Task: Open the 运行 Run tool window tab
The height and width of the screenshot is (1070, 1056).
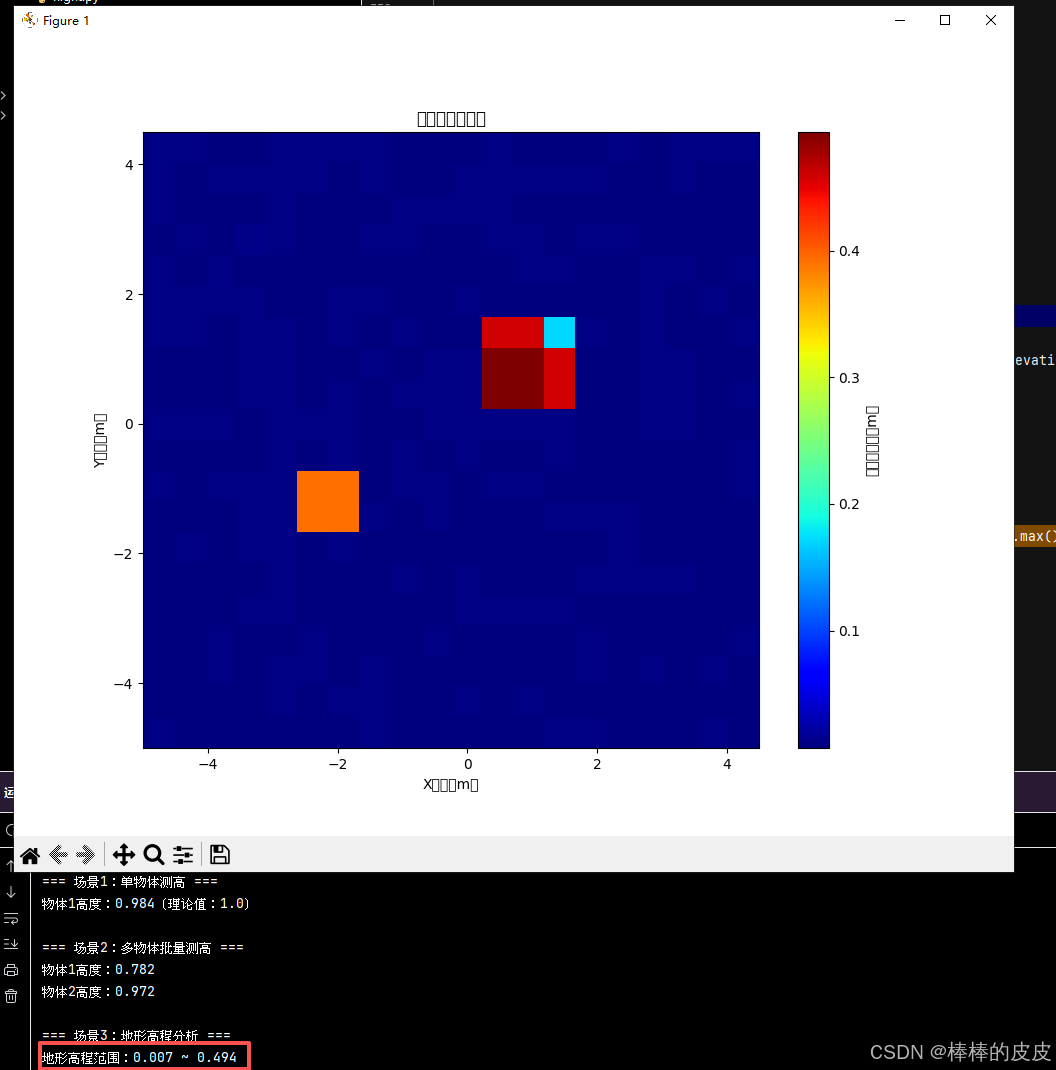Action: pos(8,792)
